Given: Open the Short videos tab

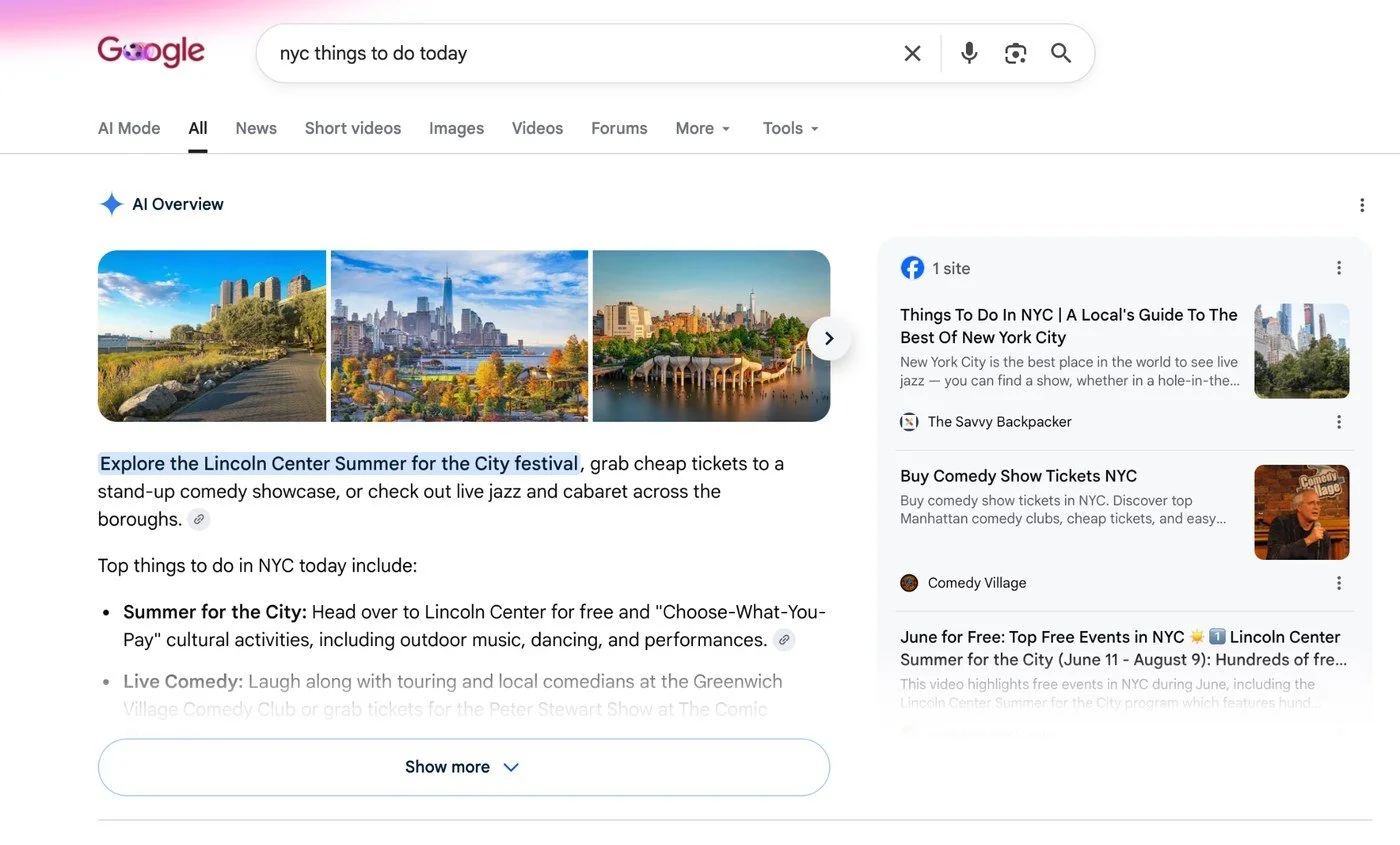Looking at the screenshot, I should 353,128.
